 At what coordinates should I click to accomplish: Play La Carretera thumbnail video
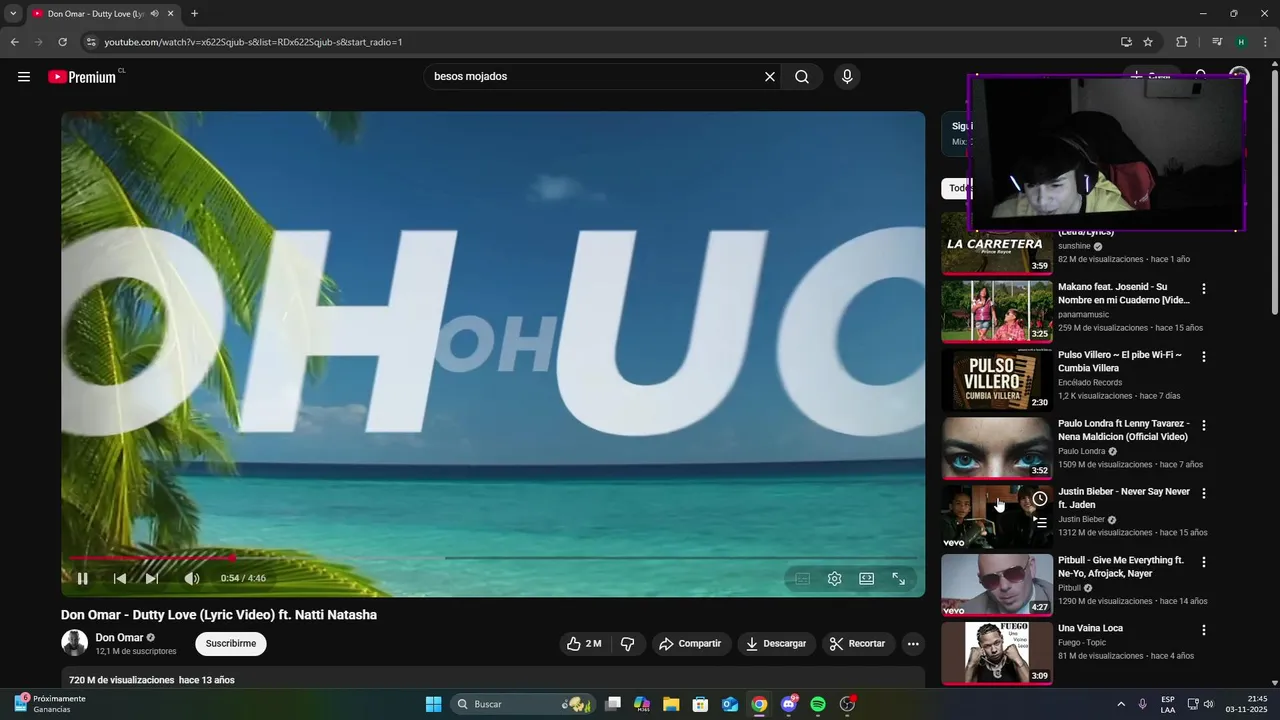[997, 243]
